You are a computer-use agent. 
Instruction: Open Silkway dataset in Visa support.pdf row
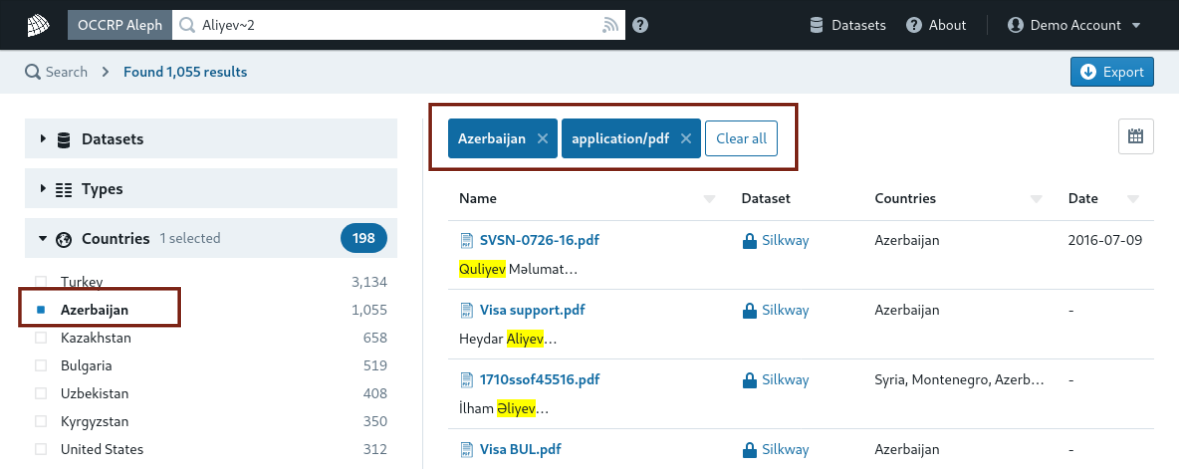click(786, 310)
